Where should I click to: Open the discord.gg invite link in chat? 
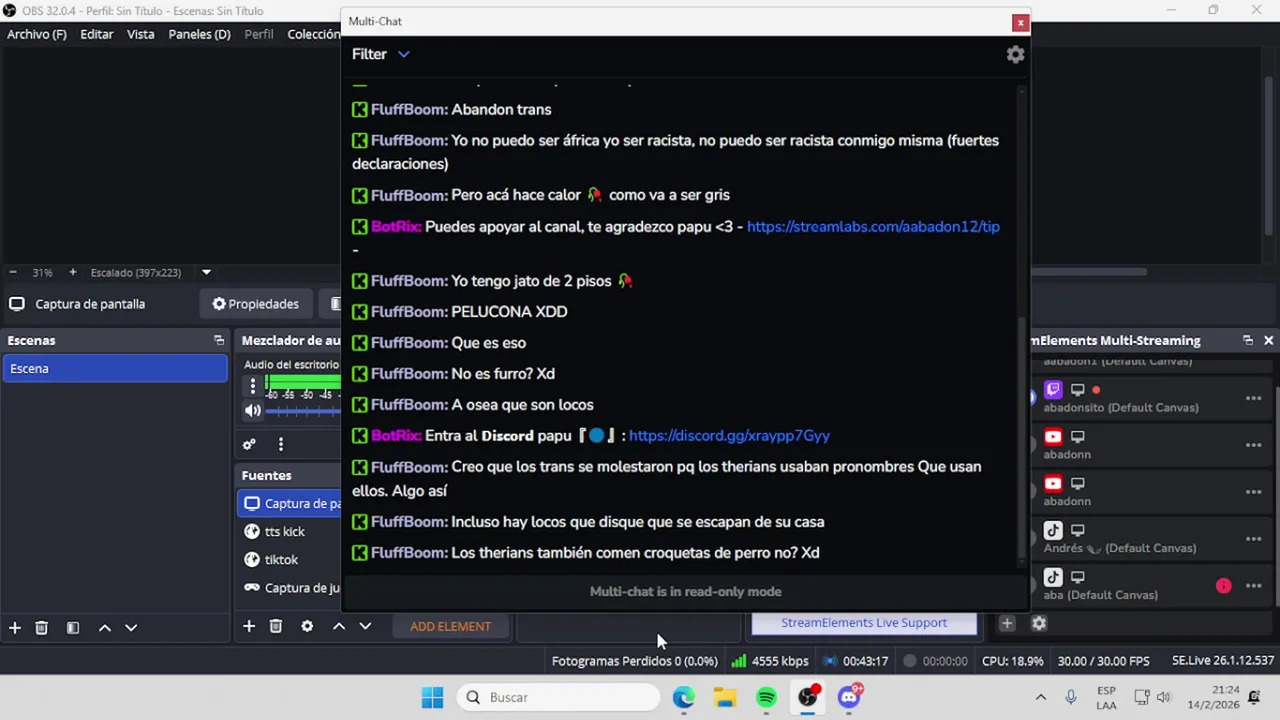click(x=729, y=435)
